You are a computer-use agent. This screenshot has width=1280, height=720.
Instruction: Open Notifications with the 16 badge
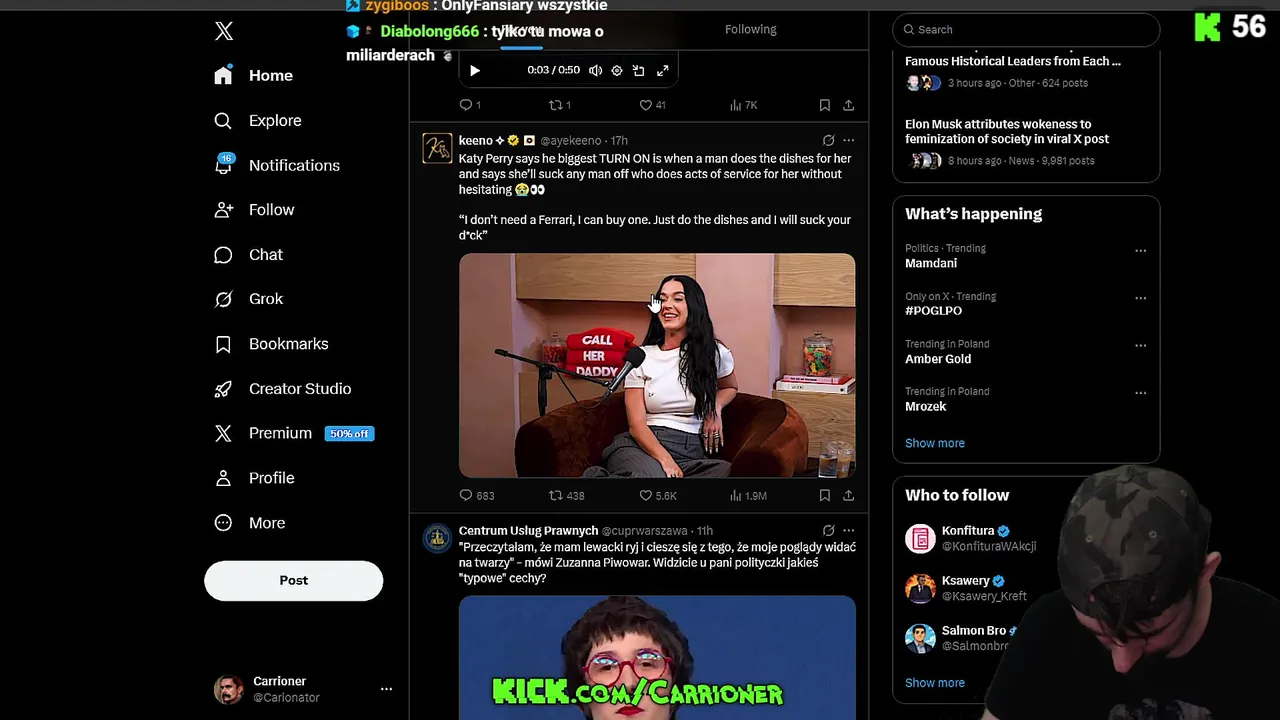click(277, 165)
